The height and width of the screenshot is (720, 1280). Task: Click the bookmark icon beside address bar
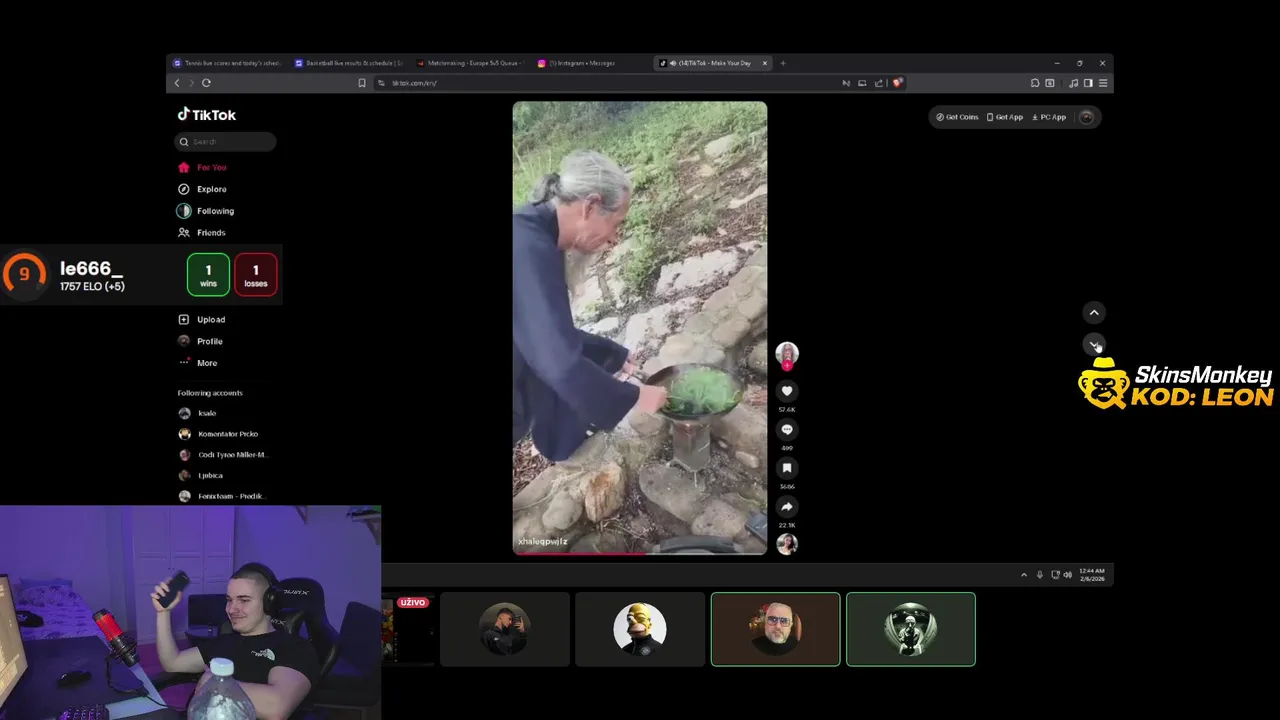point(362,83)
